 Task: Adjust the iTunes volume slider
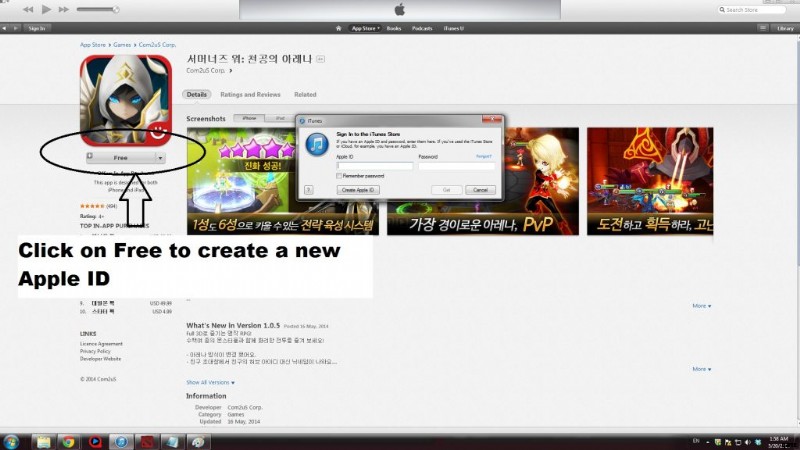pyautogui.click(x=96, y=9)
